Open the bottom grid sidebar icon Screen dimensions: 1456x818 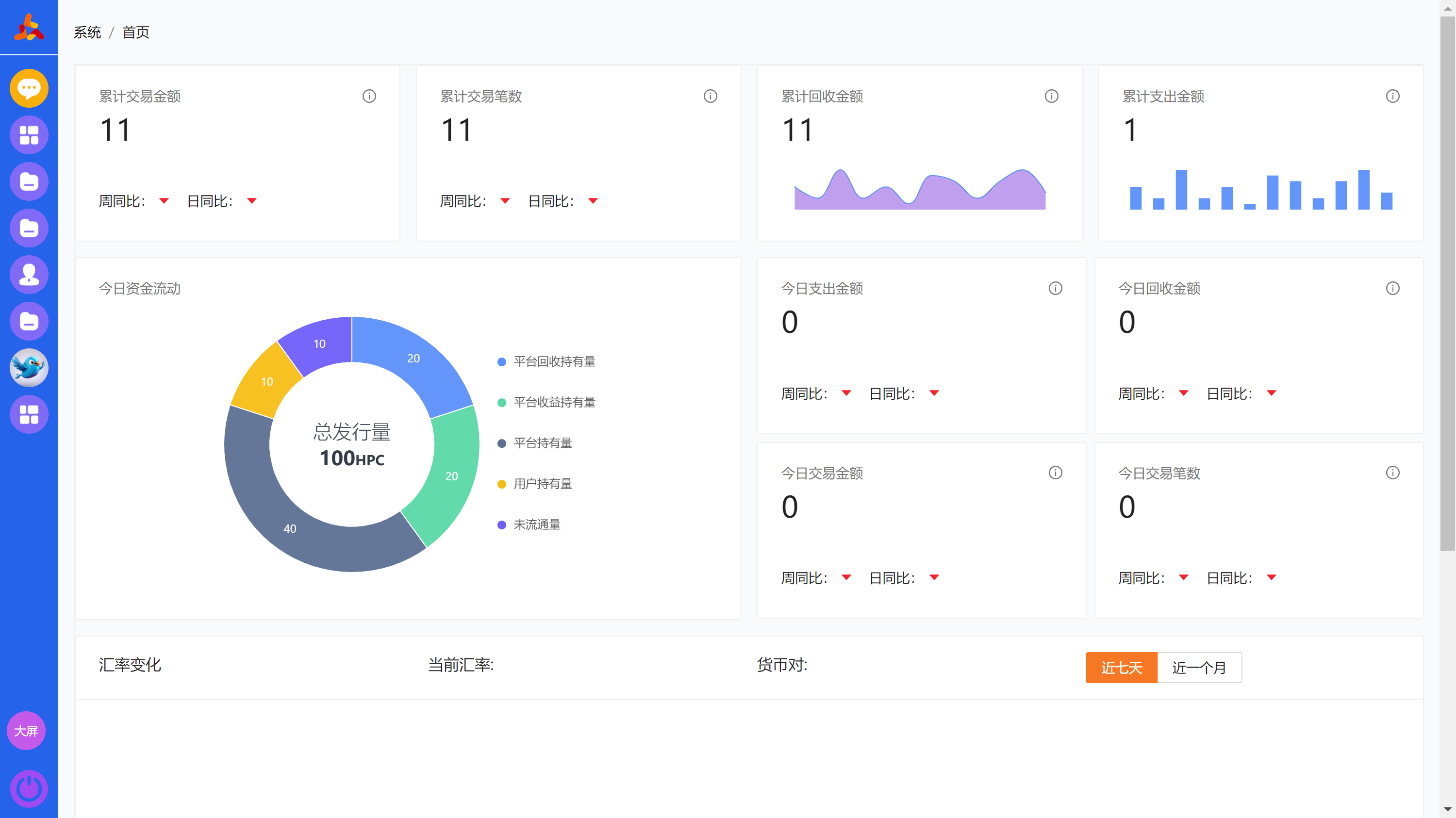point(29,415)
